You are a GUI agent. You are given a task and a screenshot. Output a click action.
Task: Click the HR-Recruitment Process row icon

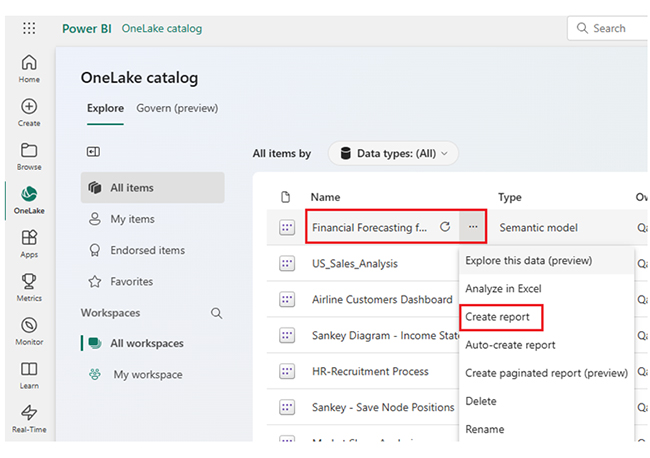287,371
